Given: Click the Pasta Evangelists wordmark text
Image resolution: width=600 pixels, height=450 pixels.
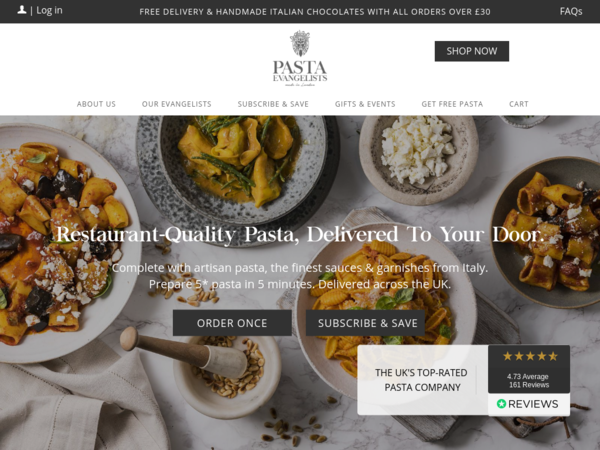Looking at the screenshot, I should click(x=300, y=72).
